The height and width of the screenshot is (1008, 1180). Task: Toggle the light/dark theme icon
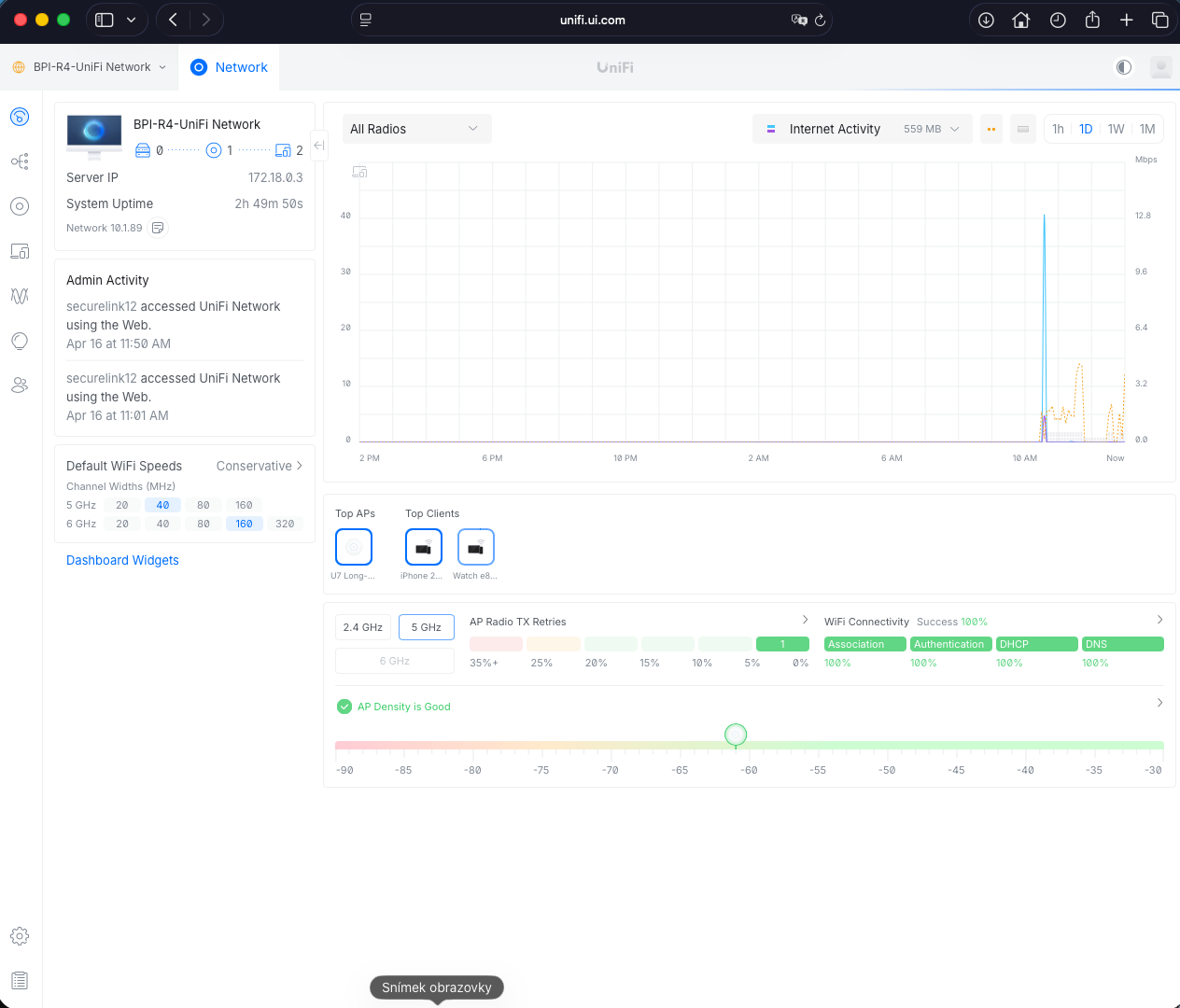coord(1124,67)
